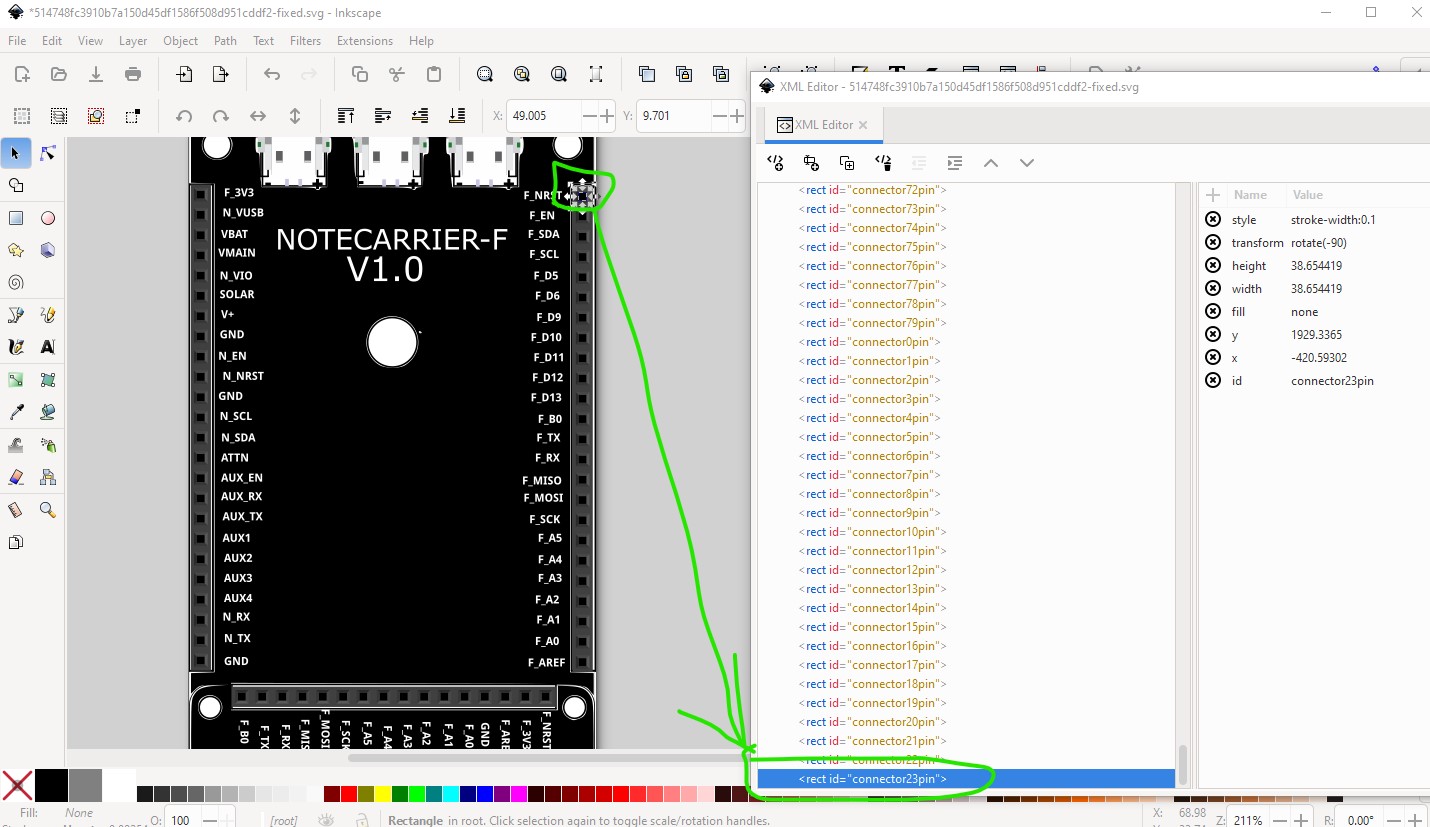1430x827 pixels.
Task: Click the Print icon
Action: [x=133, y=74]
